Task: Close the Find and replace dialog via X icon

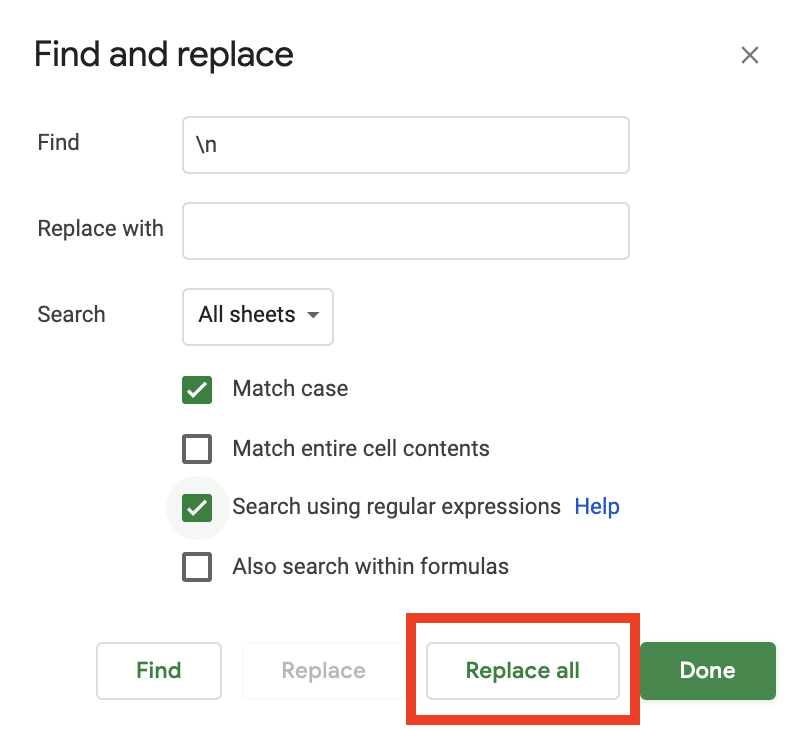Action: click(750, 55)
